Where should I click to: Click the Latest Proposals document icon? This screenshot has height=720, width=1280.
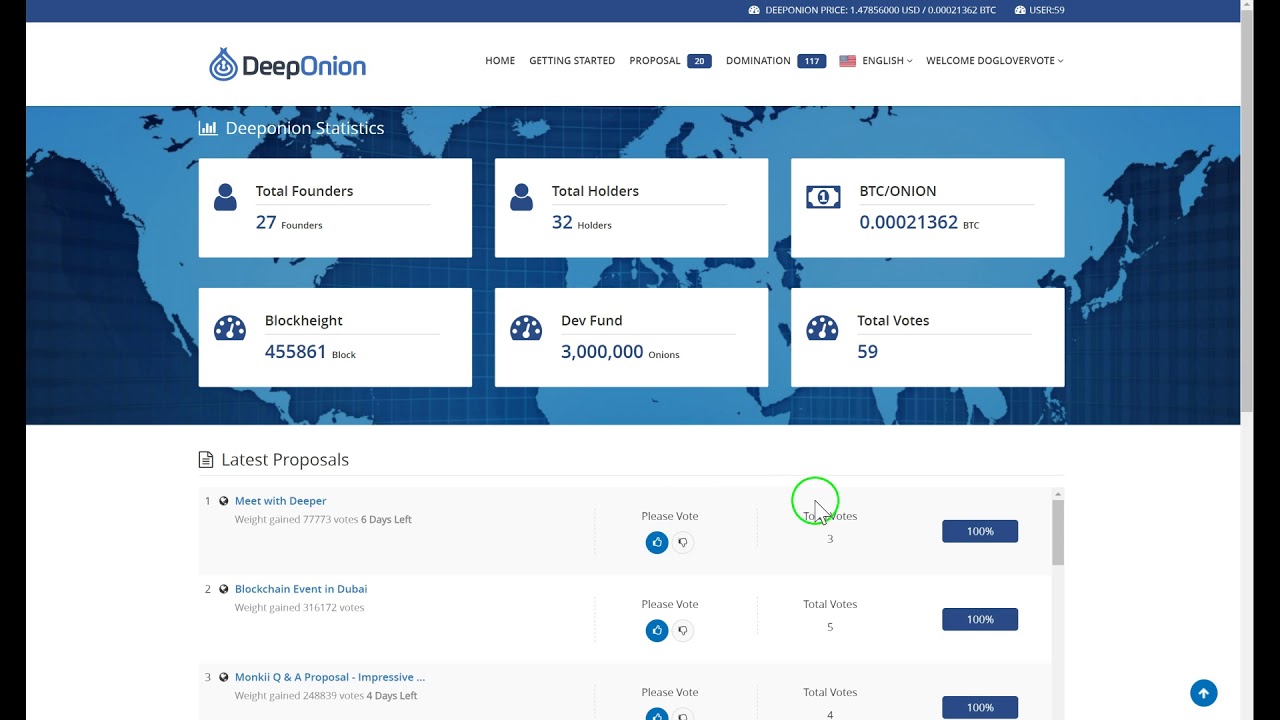pyautogui.click(x=206, y=460)
